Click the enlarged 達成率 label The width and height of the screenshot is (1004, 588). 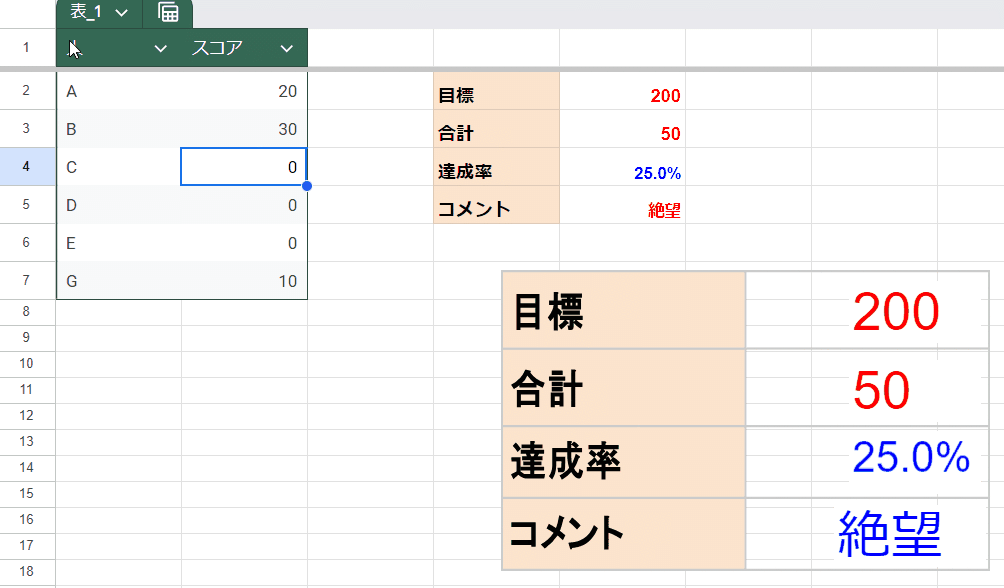coord(566,461)
